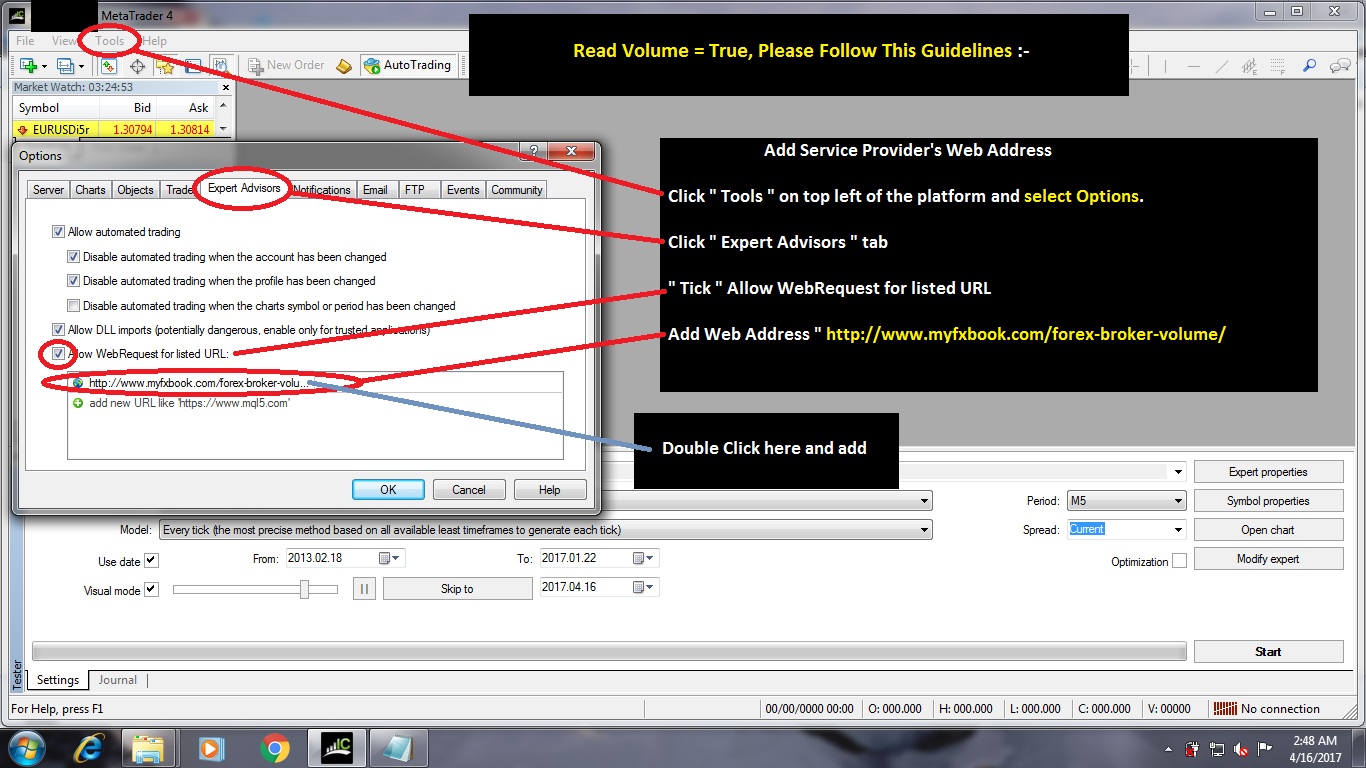Open Google Chrome from the taskbar
This screenshot has width=1366, height=768.
[274, 748]
